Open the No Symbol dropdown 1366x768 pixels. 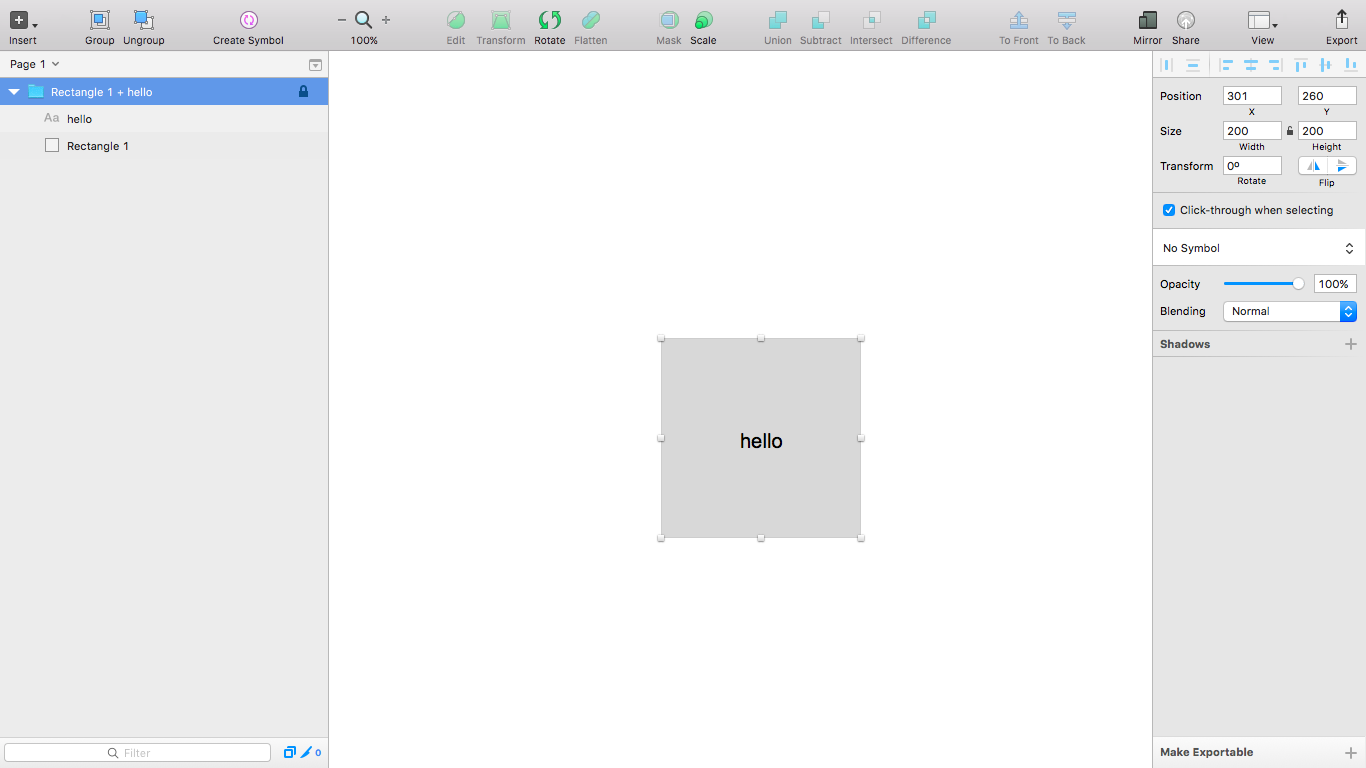(x=1258, y=248)
